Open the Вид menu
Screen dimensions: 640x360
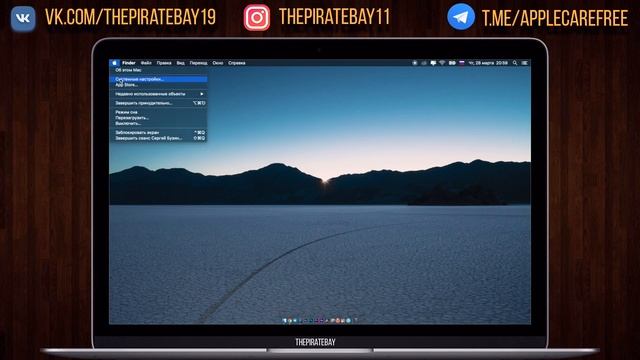(x=180, y=63)
